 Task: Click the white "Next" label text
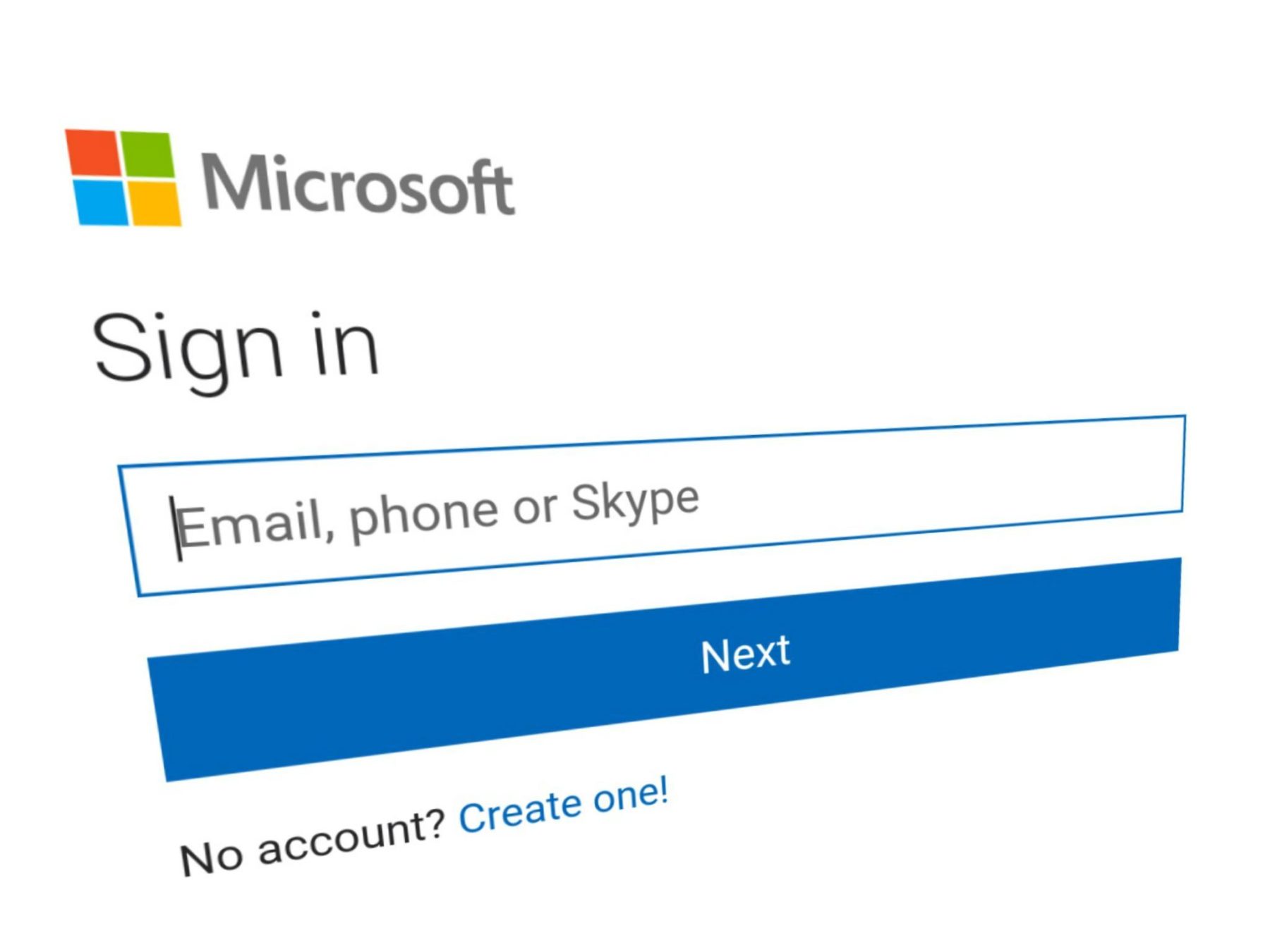coord(745,654)
